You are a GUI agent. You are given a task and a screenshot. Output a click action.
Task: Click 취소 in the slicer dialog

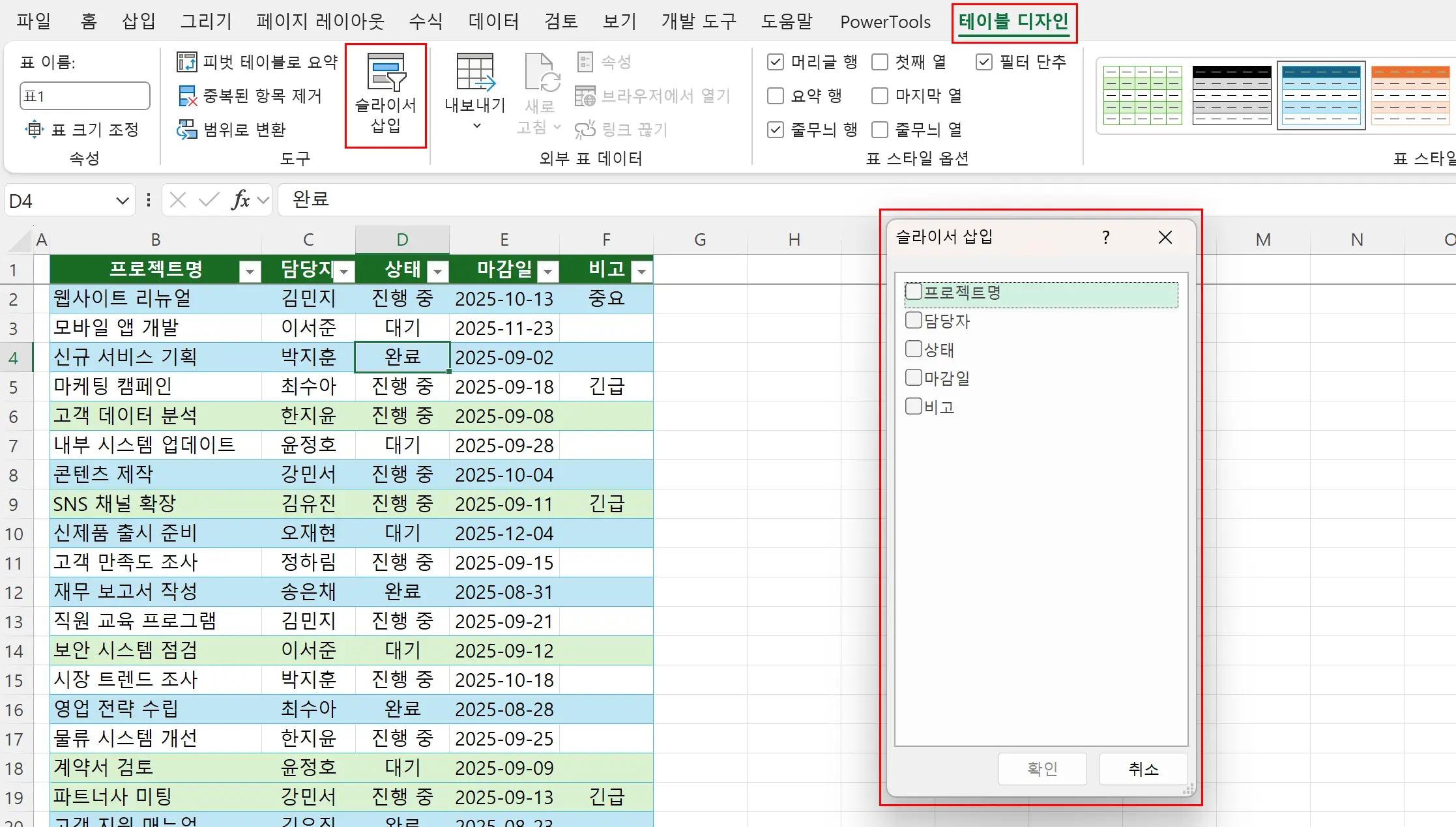[1143, 769]
